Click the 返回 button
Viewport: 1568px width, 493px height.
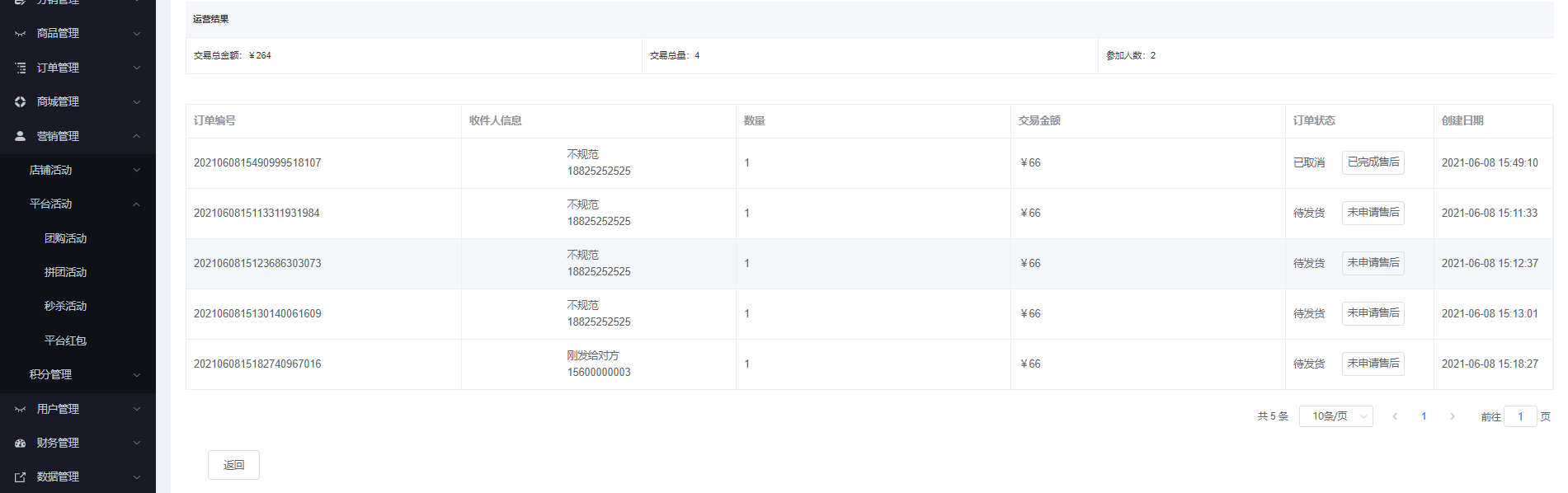click(233, 465)
